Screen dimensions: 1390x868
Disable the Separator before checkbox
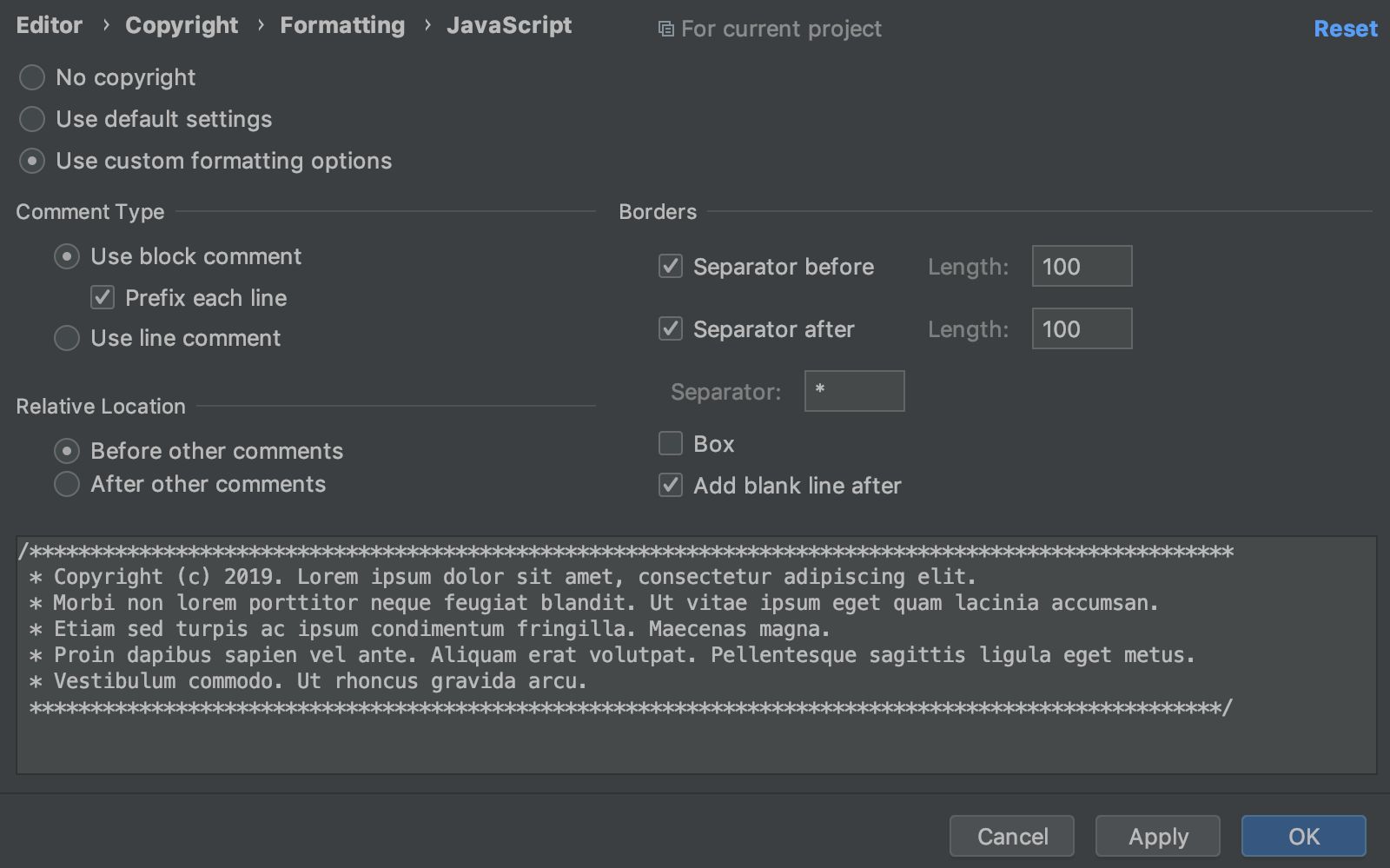pos(670,267)
